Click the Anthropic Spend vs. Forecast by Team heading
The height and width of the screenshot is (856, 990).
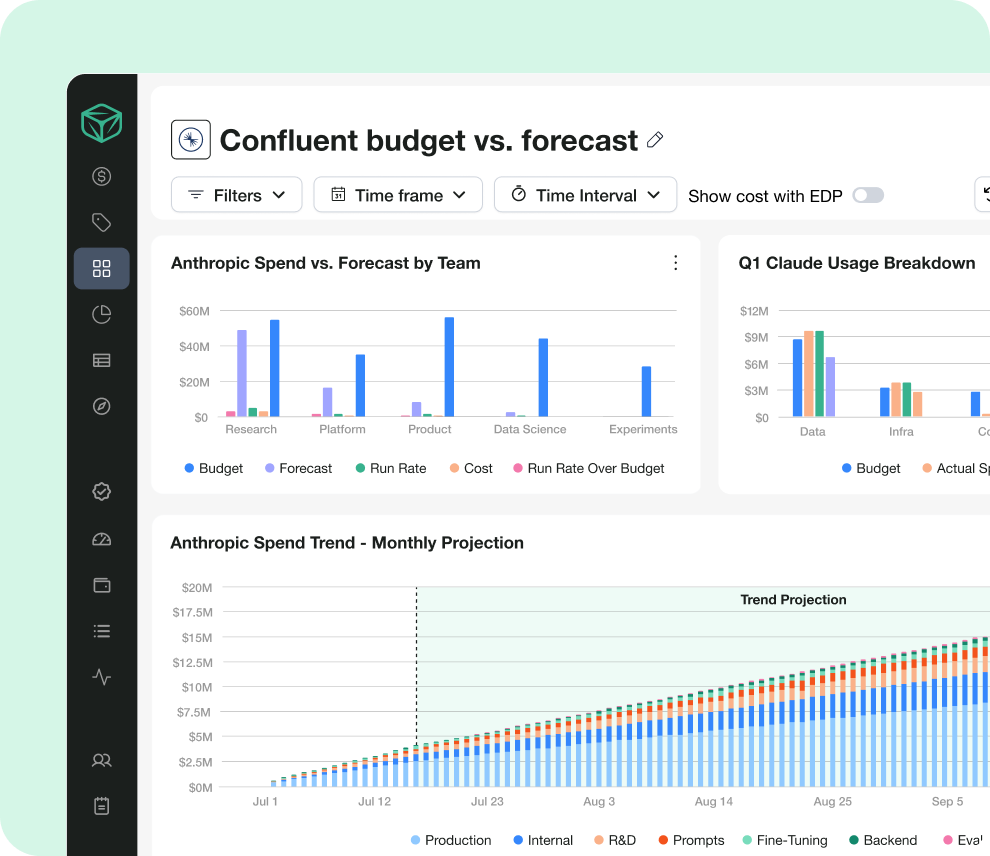326,263
